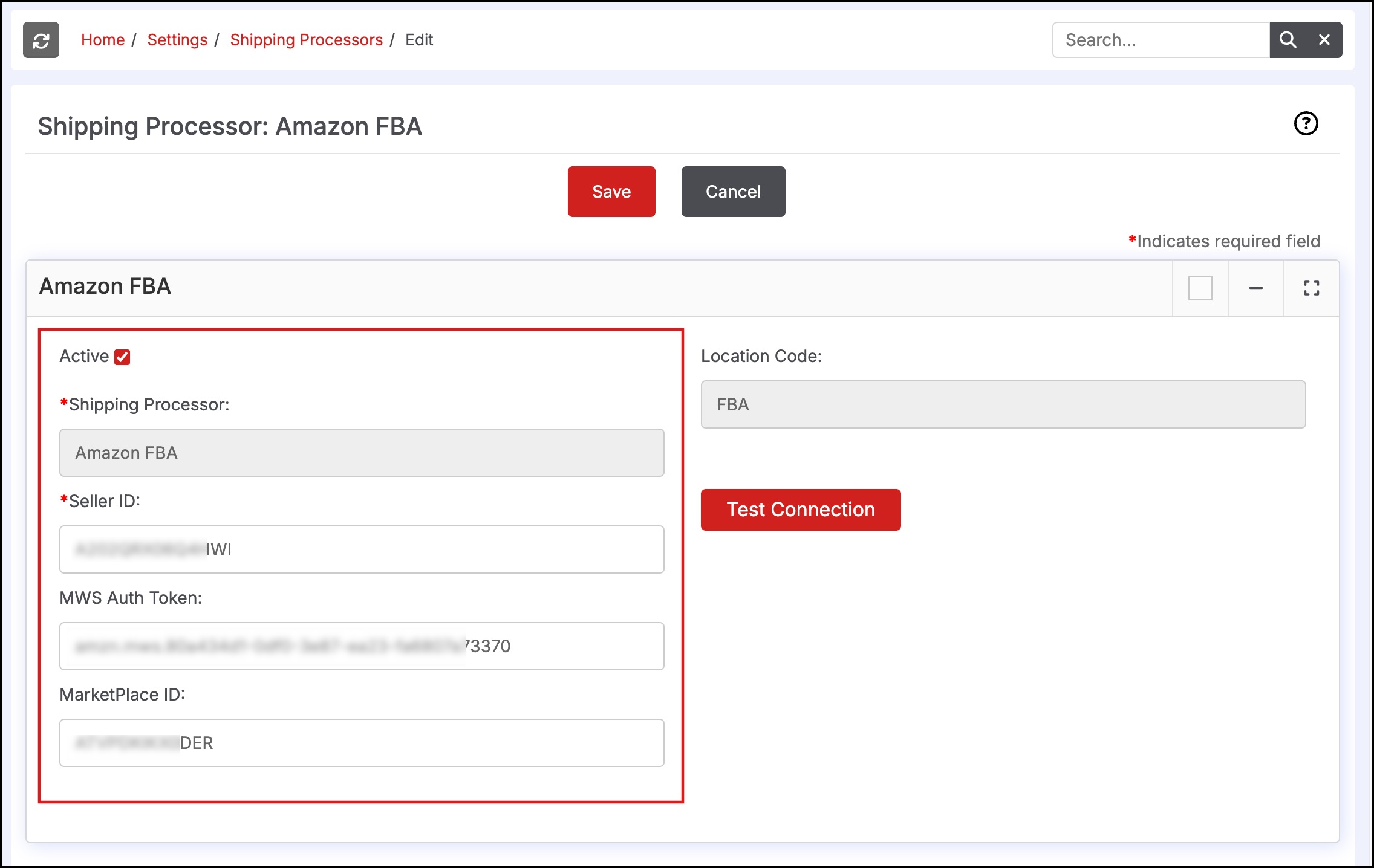The height and width of the screenshot is (868, 1374).
Task: Clear search with the X icon
Action: (x=1324, y=40)
